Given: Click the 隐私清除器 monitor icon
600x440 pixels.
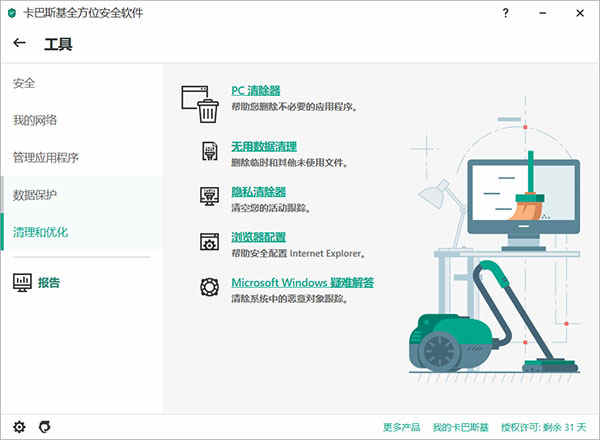Looking at the screenshot, I should click(210, 196).
